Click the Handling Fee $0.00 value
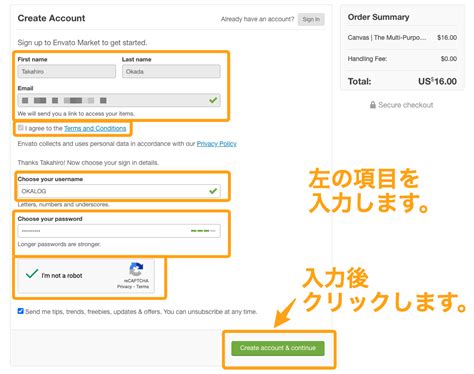The image size is (474, 374). tap(449, 59)
